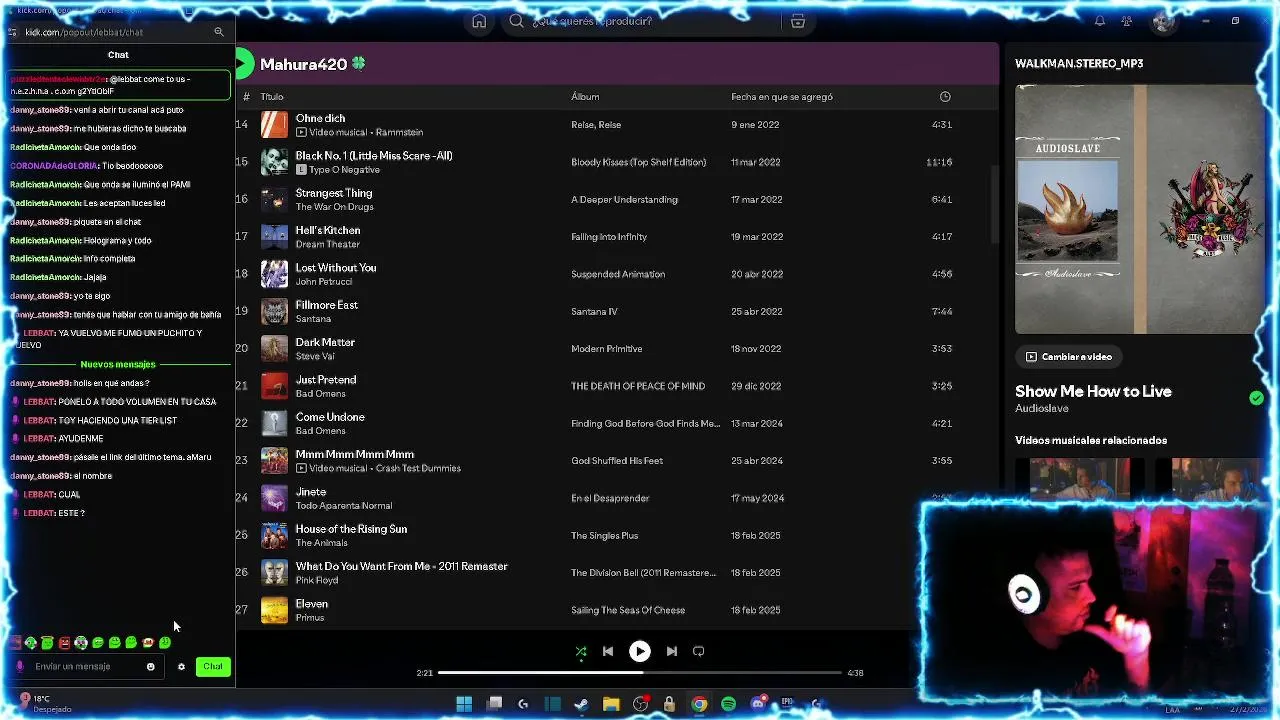Select the Dark Matter track
The image size is (1280, 720).
point(325,342)
